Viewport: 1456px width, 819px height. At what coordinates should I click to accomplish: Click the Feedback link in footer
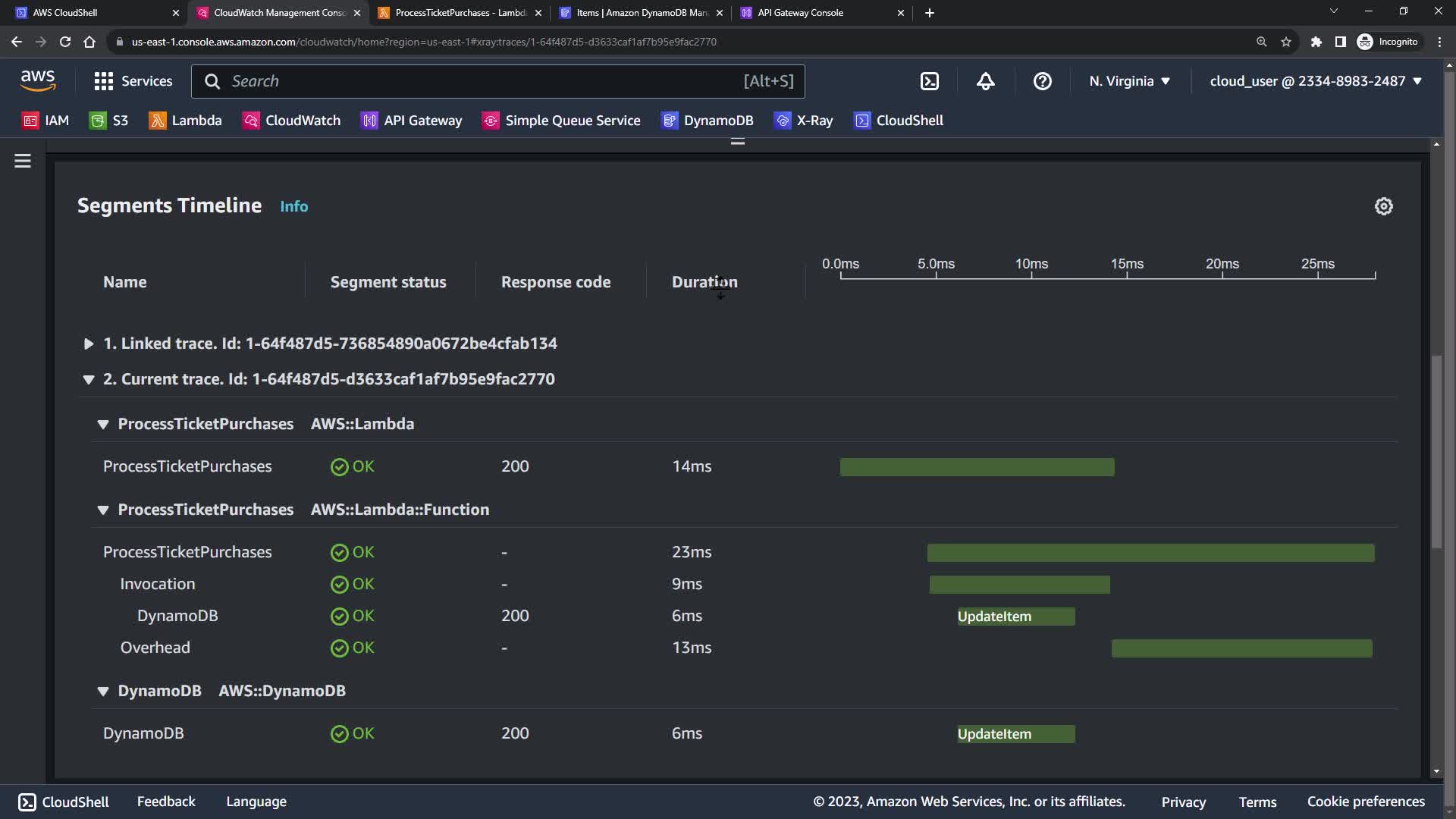coord(166,802)
